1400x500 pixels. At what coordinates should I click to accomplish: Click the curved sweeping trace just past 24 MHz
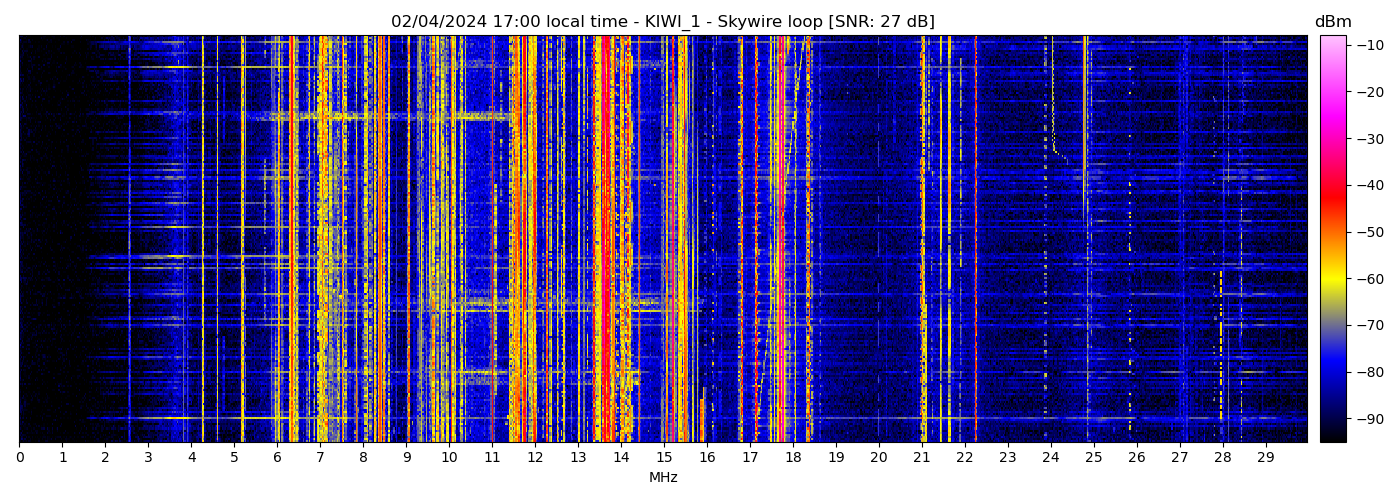click(x=1053, y=120)
